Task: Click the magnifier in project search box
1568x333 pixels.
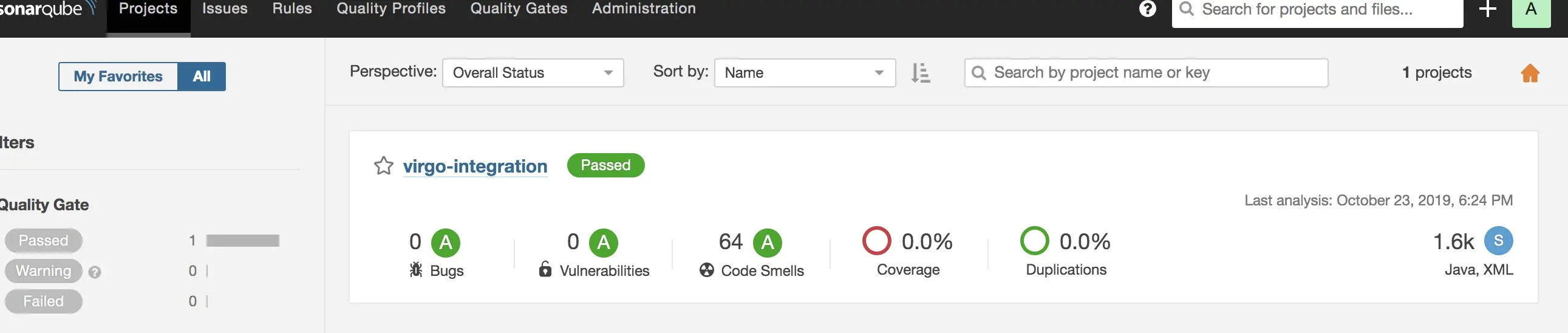Action: coord(978,73)
